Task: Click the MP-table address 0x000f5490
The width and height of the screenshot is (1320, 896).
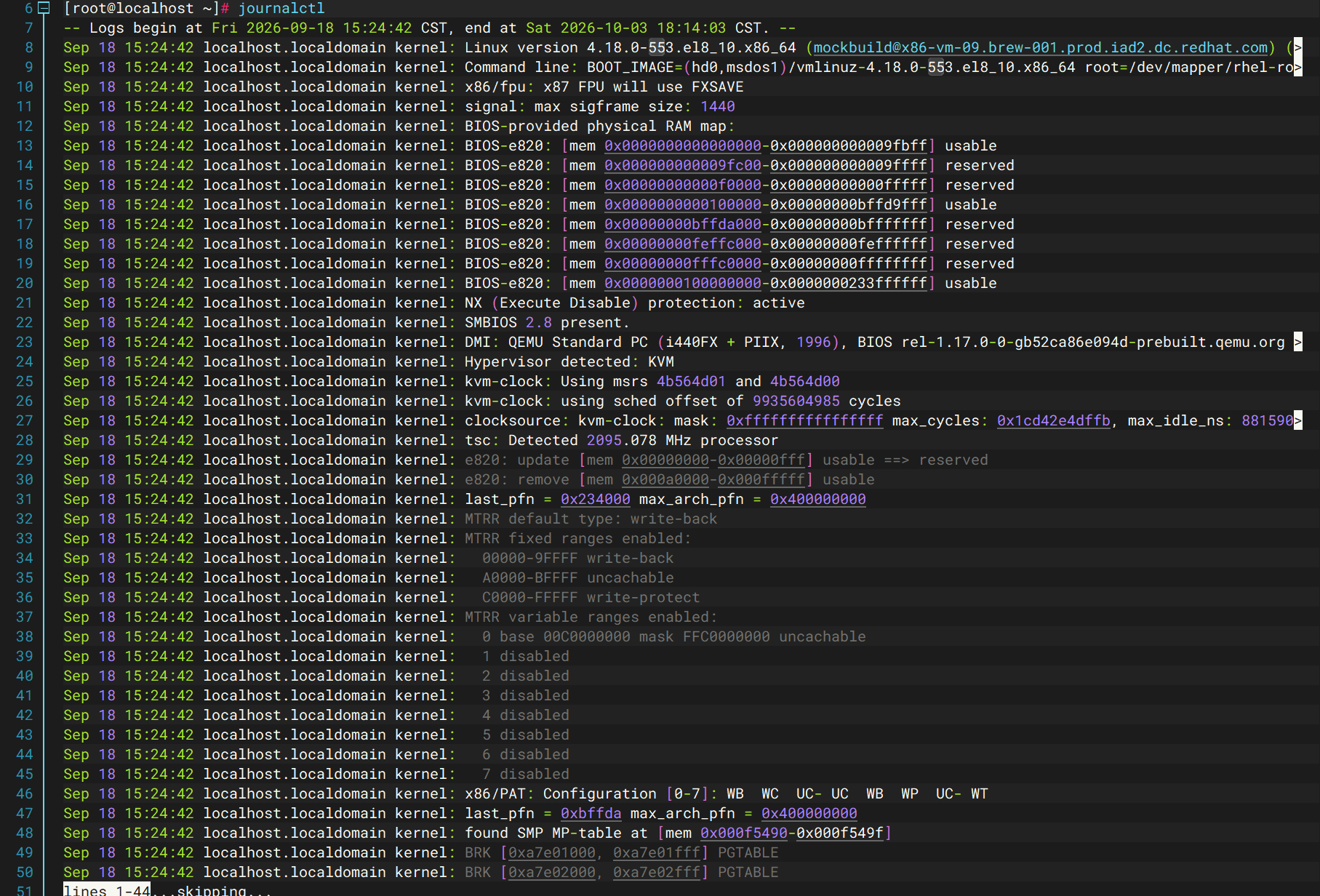Action: pos(744,833)
